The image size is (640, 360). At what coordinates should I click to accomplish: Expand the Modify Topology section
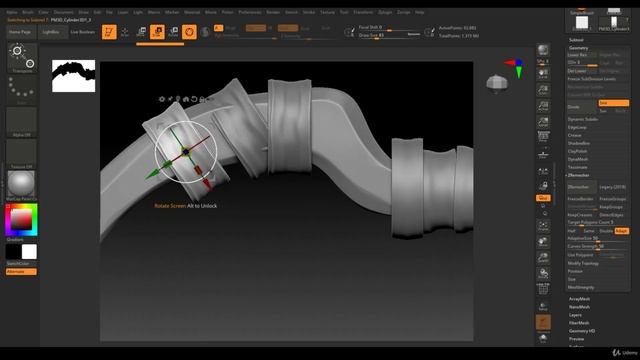coord(583,263)
